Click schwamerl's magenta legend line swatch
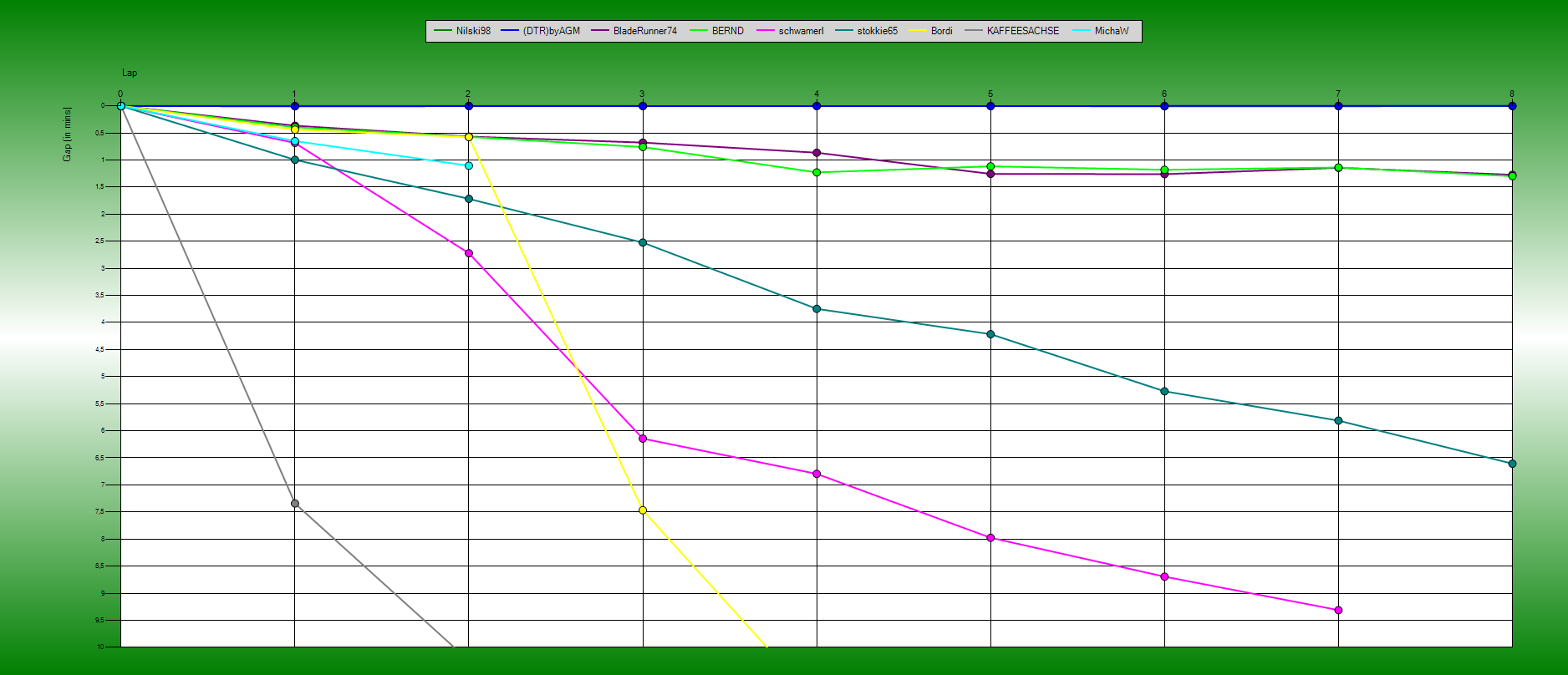Image resolution: width=1568 pixels, height=675 pixels. click(x=766, y=31)
